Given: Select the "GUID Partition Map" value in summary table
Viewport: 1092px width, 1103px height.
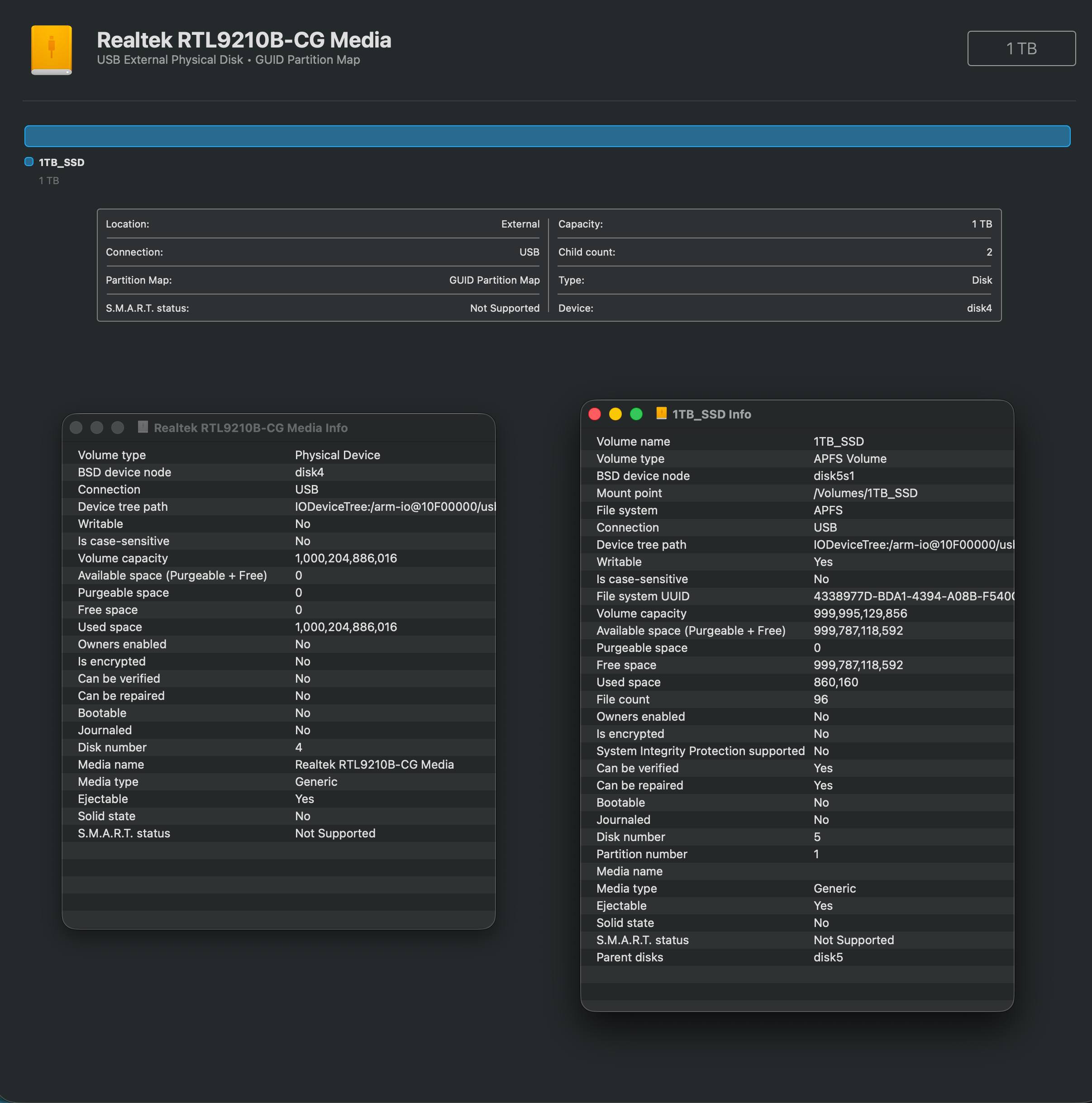Looking at the screenshot, I should click(x=494, y=280).
